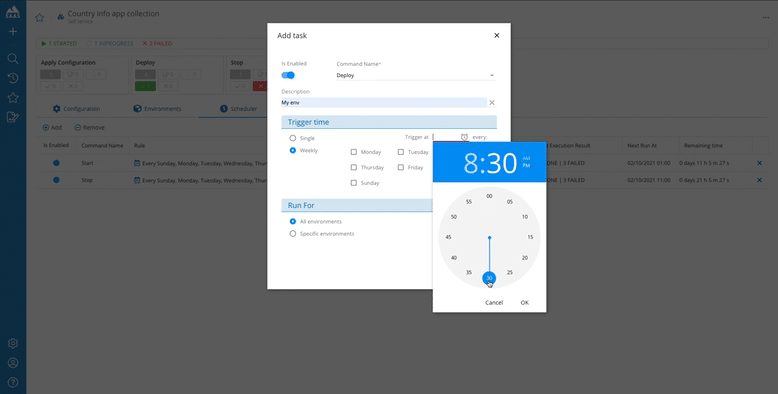Screen dimensions: 778x394
Task: Delete the Start task row
Action: [x=759, y=163]
